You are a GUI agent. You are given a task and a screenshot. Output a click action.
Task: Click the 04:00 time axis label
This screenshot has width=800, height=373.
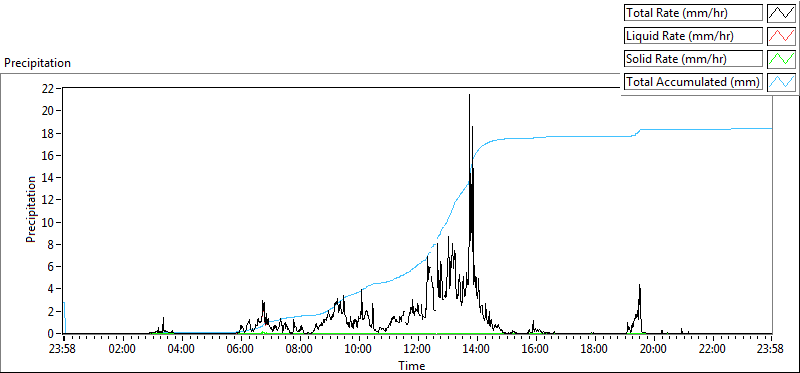click(181, 350)
